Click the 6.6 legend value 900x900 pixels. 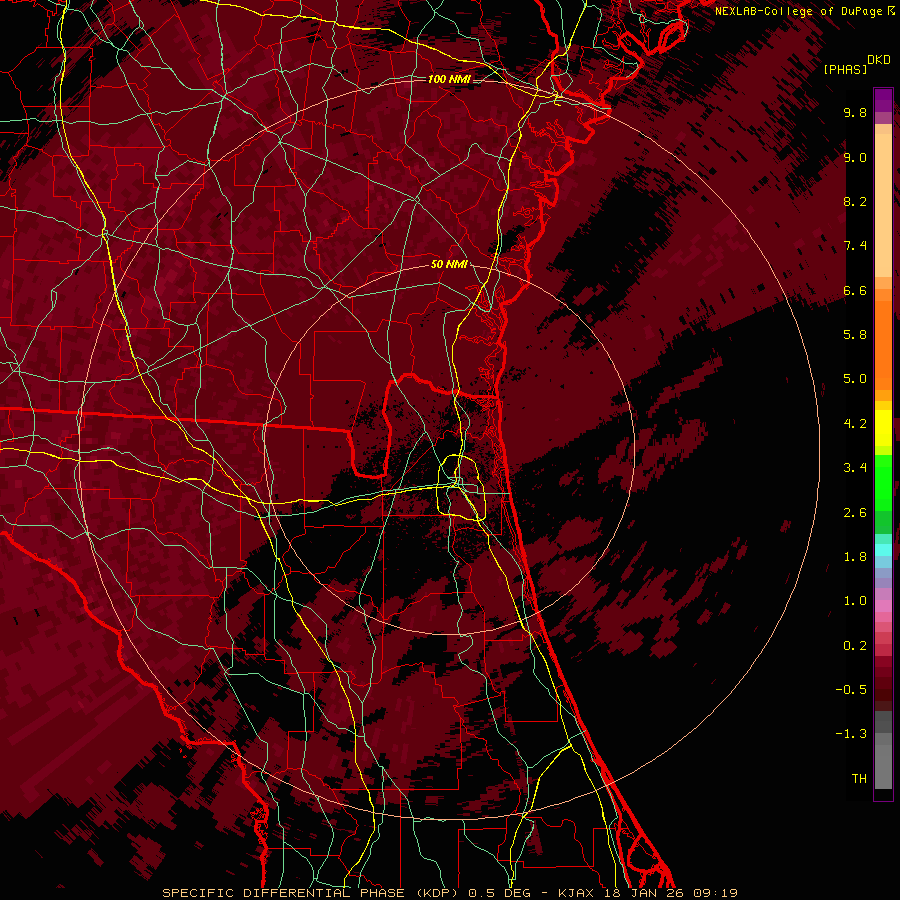(x=855, y=290)
